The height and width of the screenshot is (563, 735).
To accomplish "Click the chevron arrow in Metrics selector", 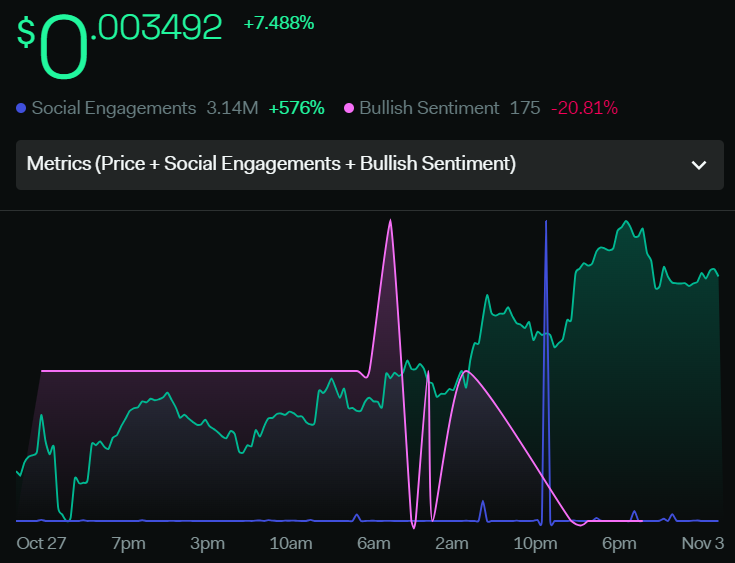I will pos(699,165).
